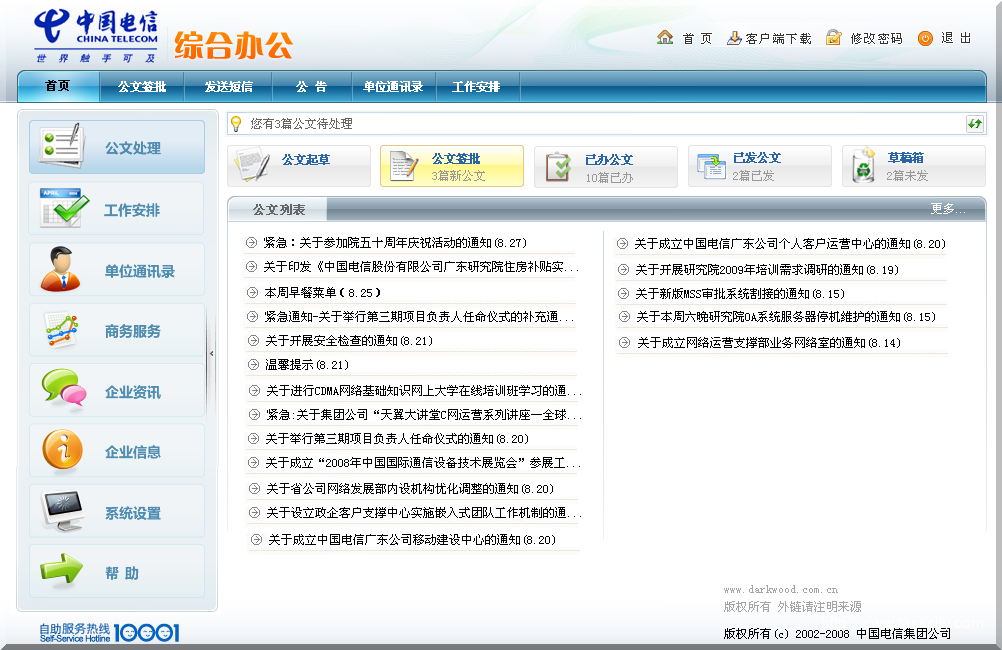Open 系统设置 monitor icon
1002x650 pixels.
coord(60,510)
